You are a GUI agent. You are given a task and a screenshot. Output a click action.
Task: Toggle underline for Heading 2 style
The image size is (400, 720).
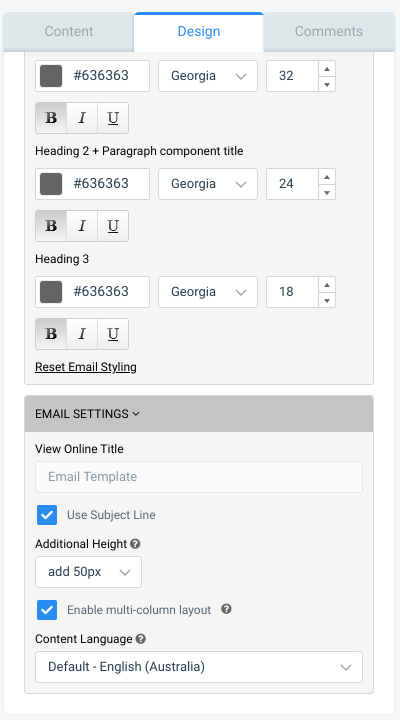pyautogui.click(x=113, y=226)
